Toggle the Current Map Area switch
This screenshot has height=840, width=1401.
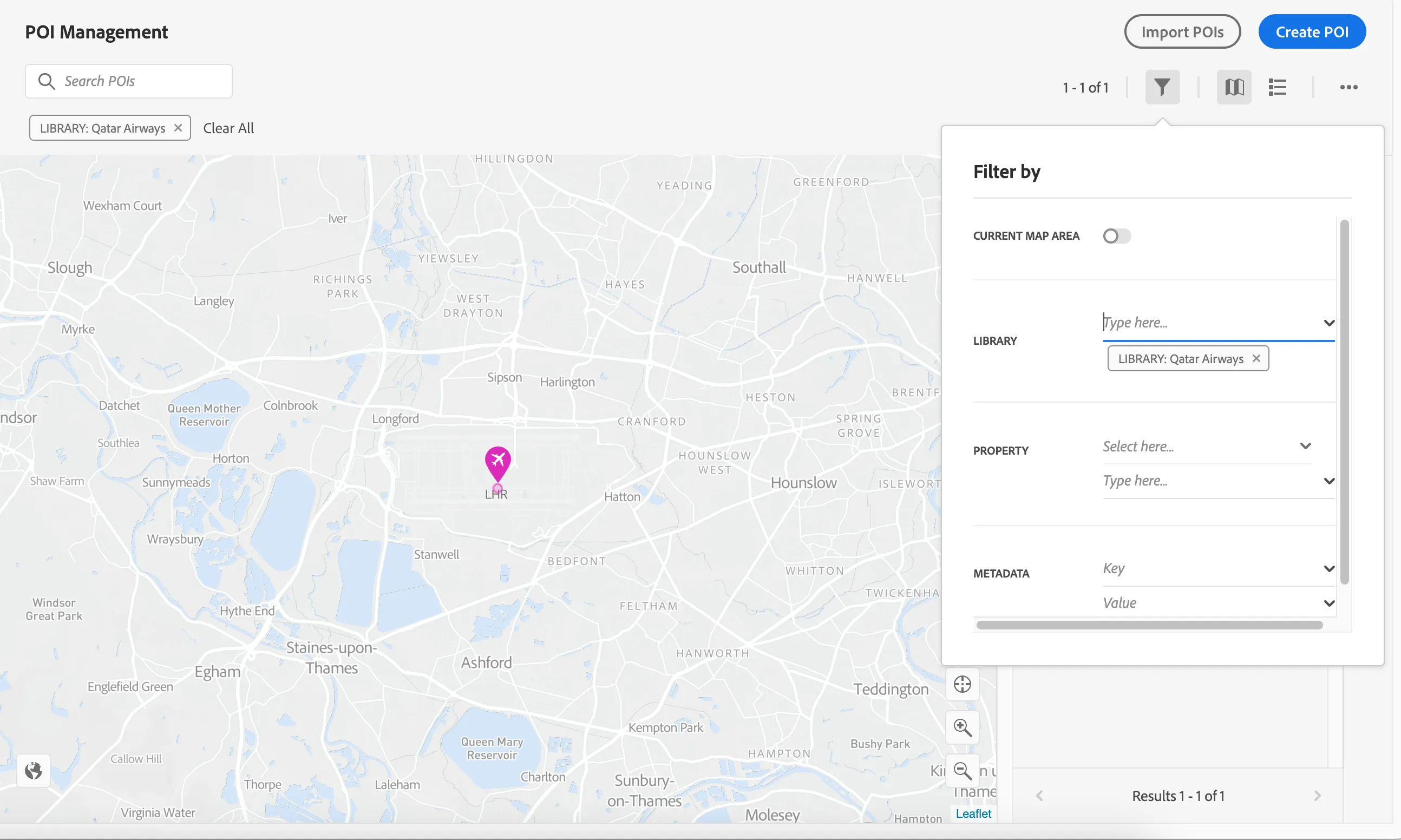tap(1116, 236)
